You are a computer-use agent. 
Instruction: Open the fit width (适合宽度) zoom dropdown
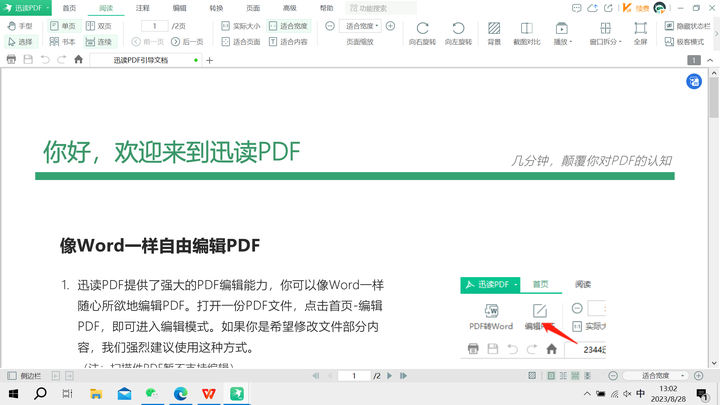[362, 26]
